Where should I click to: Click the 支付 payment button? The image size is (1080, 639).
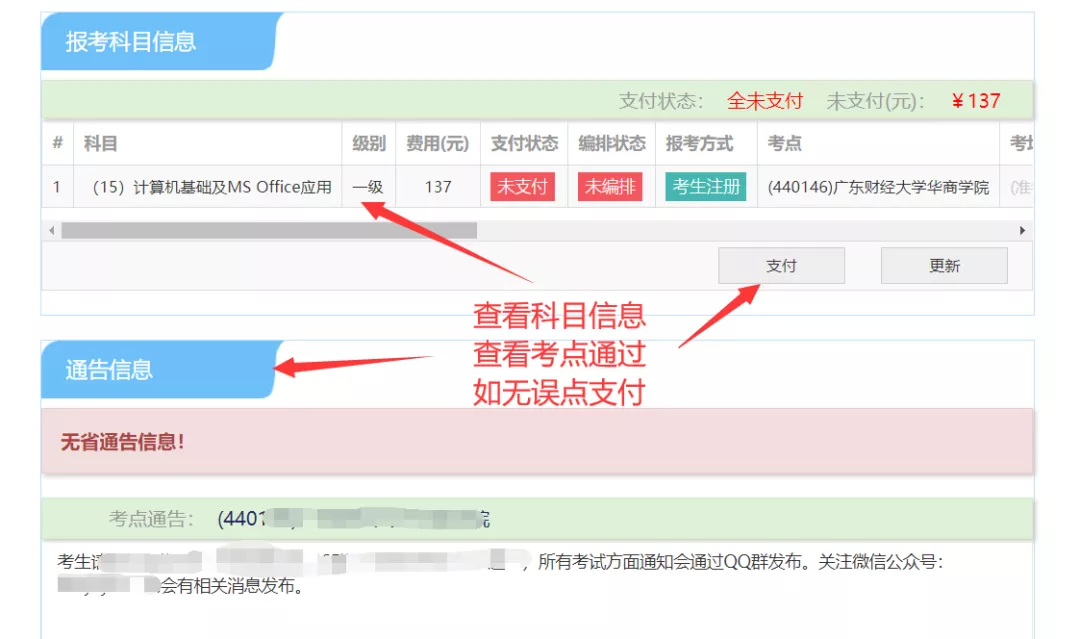pyautogui.click(x=781, y=266)
